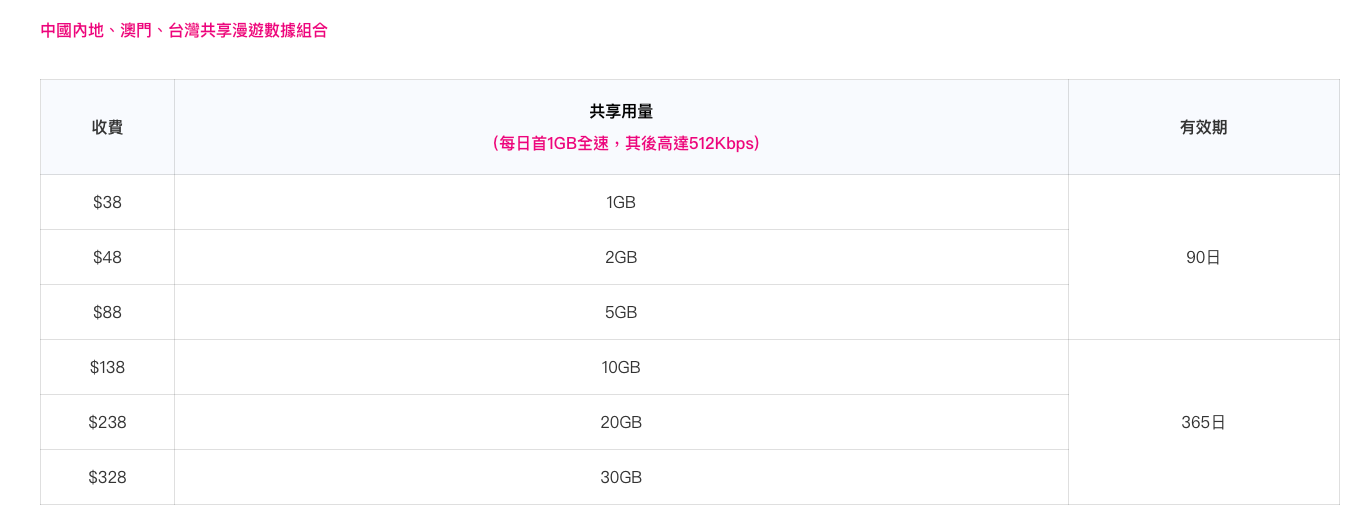
Task: Click the 有效期 column header
Action: pos(1203,127)
